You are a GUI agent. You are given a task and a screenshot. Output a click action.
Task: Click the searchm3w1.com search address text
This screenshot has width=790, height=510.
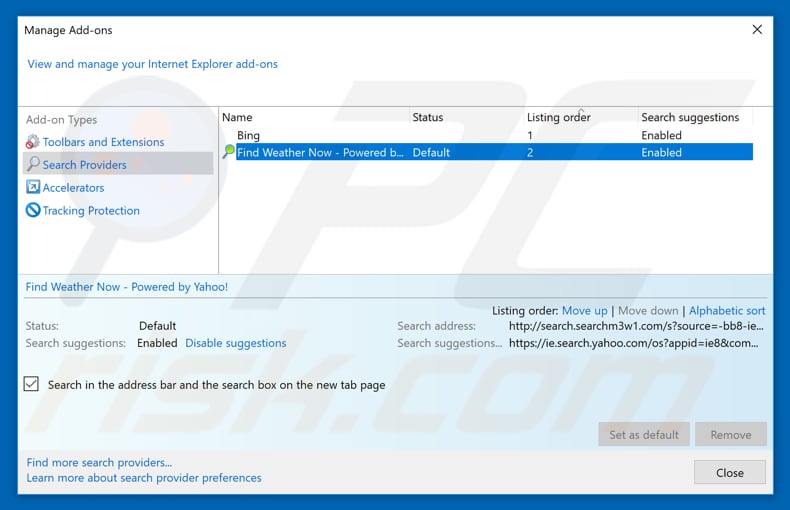[x=636, y=326]
